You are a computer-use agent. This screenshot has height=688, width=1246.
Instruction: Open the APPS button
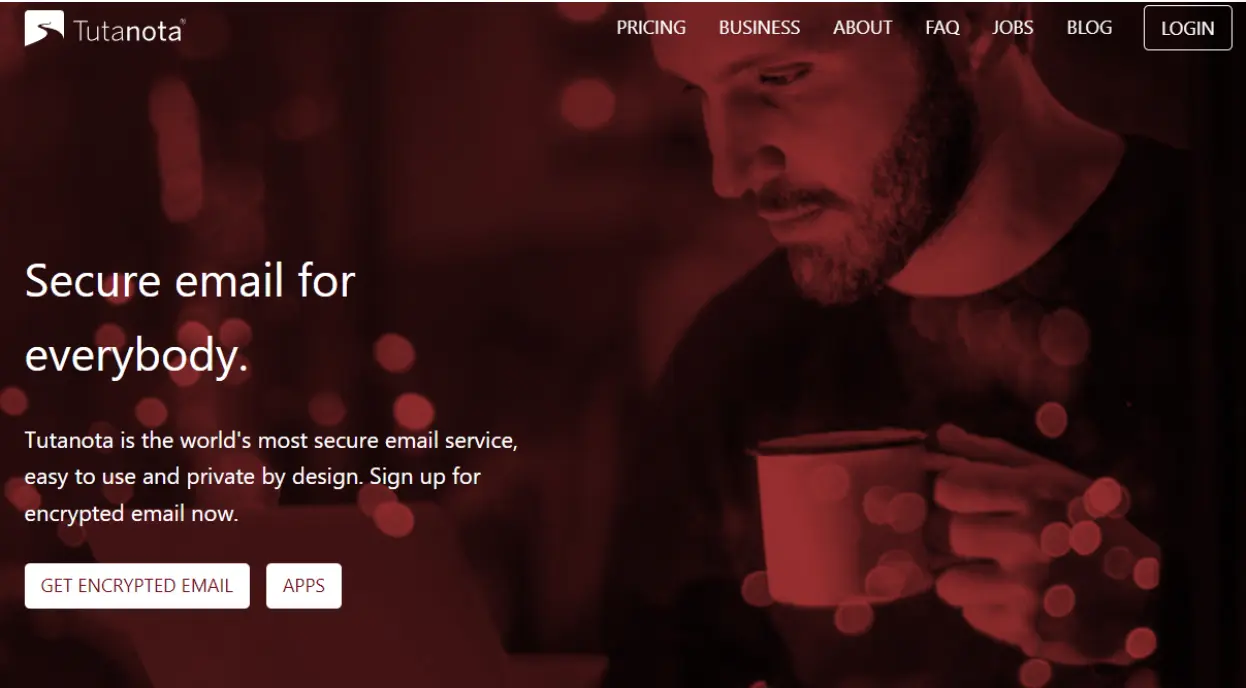point(304,586)
